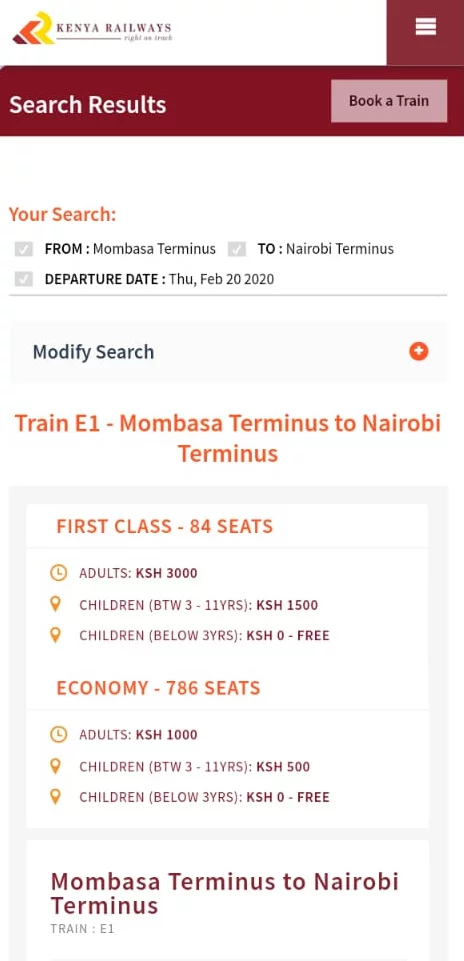The height and width of the screenshot is (961, 464).
Task: Select the FIRST CLASS - 84 SEATS heading
Action: 165,526
